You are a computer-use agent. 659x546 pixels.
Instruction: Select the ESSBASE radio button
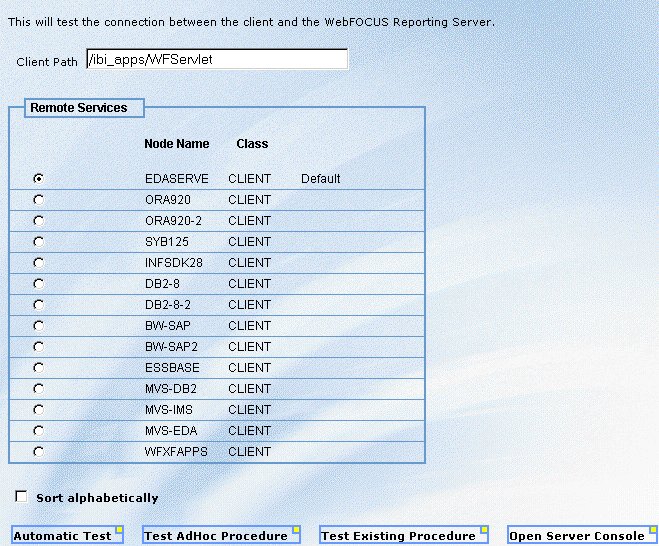(39, 368)
